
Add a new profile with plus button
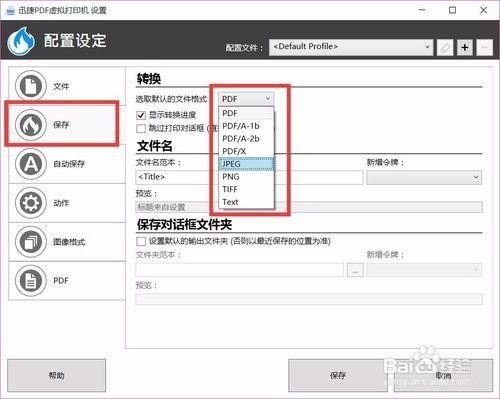coord(465,48)
